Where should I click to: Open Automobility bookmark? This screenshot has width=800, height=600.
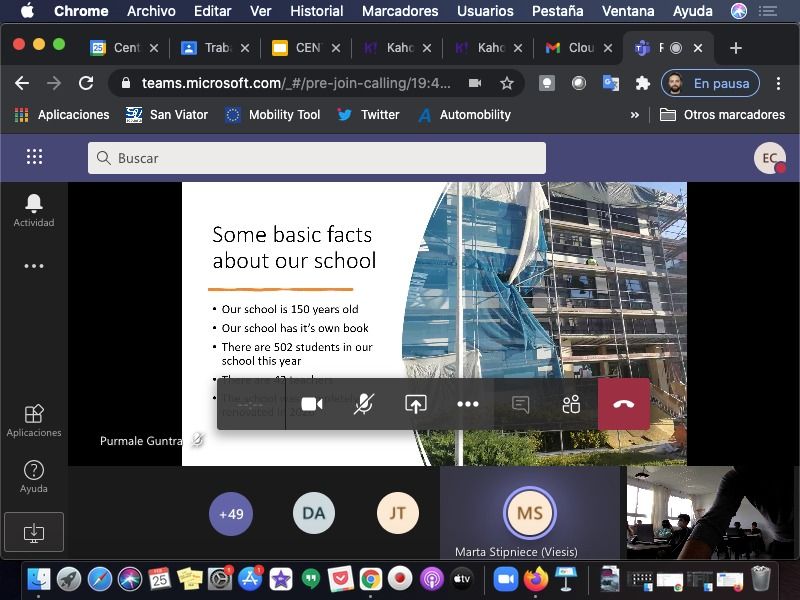tap(464, 115)
